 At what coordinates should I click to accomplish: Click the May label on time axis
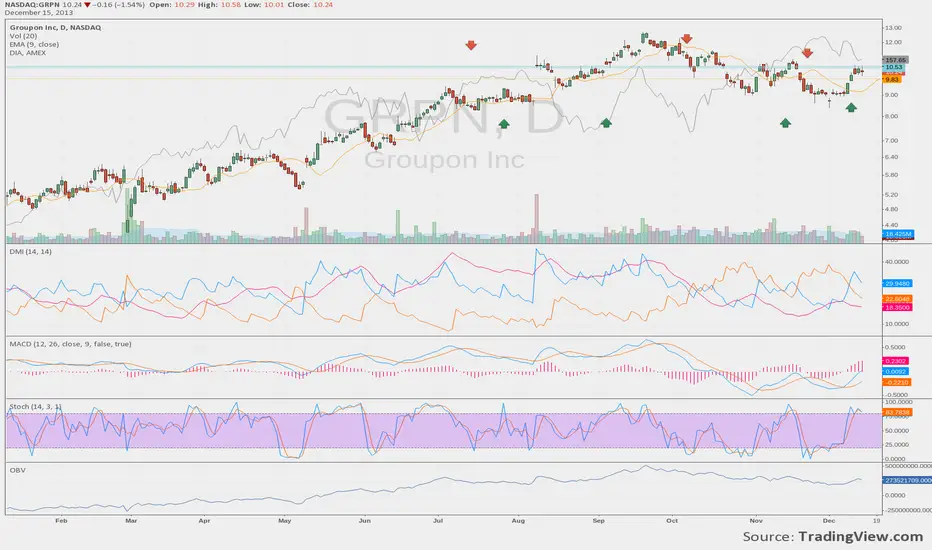click(285, 521)
